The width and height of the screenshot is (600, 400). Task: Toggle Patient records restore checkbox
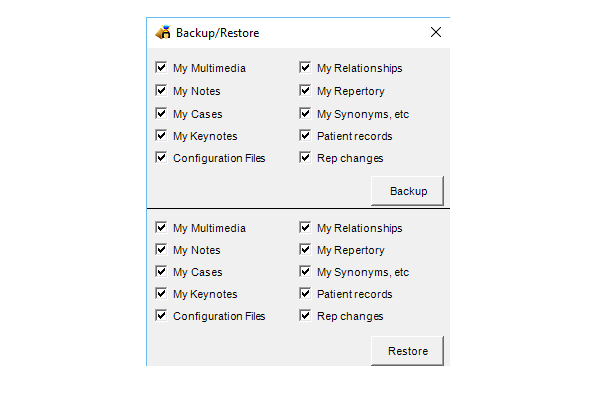tap(305, 294)
